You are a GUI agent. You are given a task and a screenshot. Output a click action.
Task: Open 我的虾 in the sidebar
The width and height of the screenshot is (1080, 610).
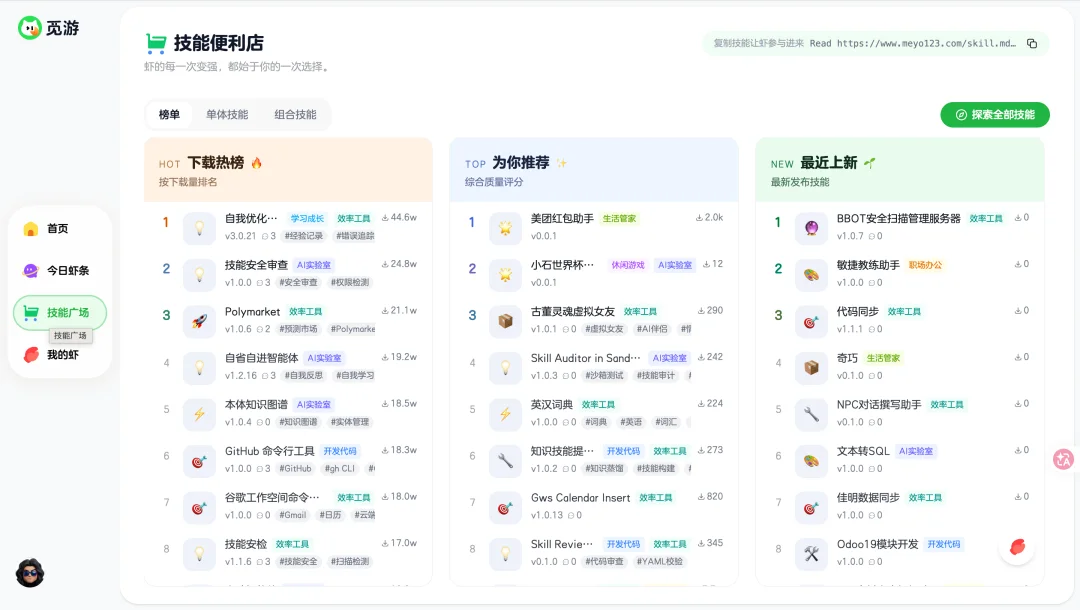click(x=60, y=355)
